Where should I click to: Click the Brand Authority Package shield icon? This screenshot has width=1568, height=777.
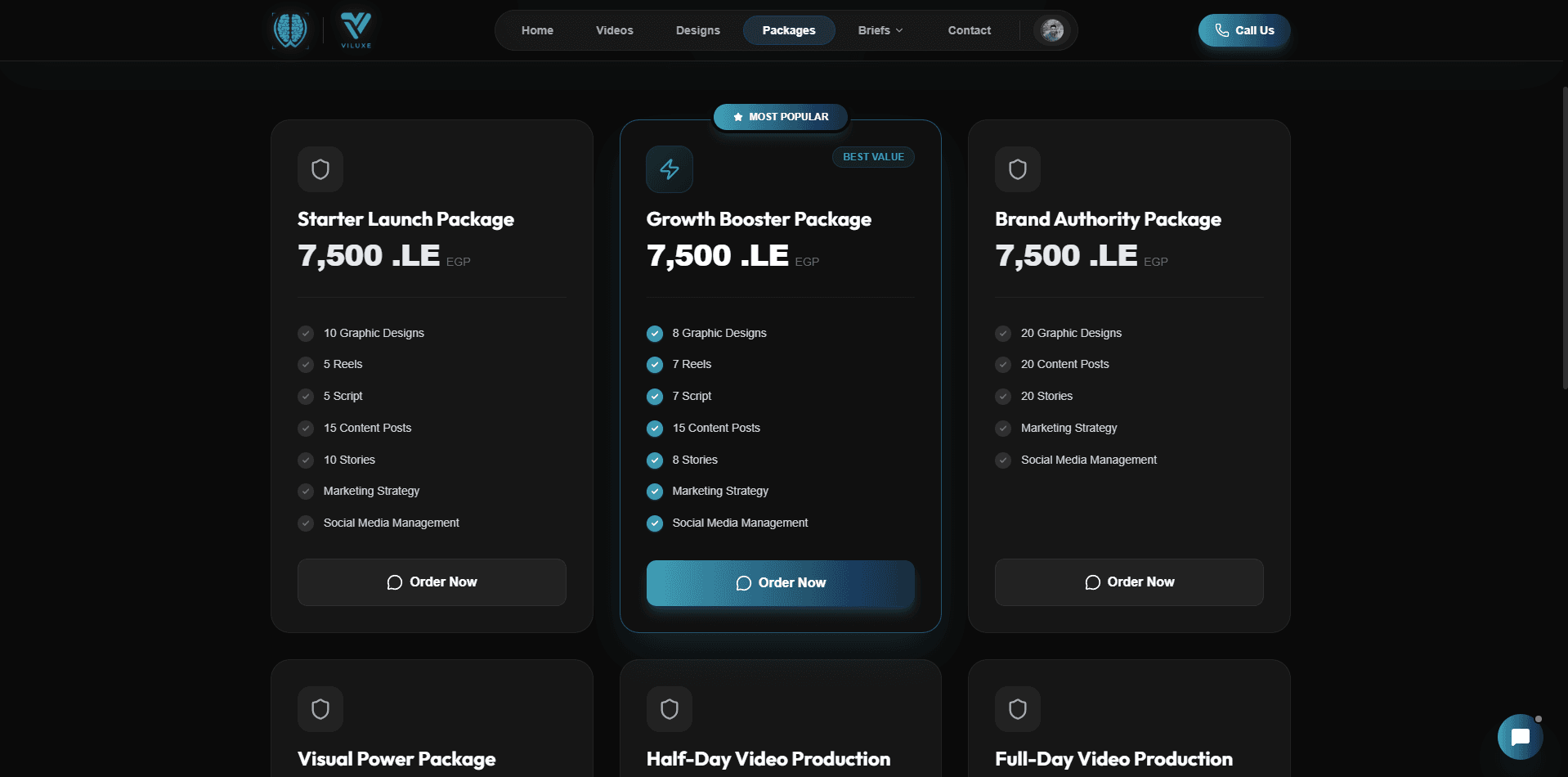point(1018,169)
